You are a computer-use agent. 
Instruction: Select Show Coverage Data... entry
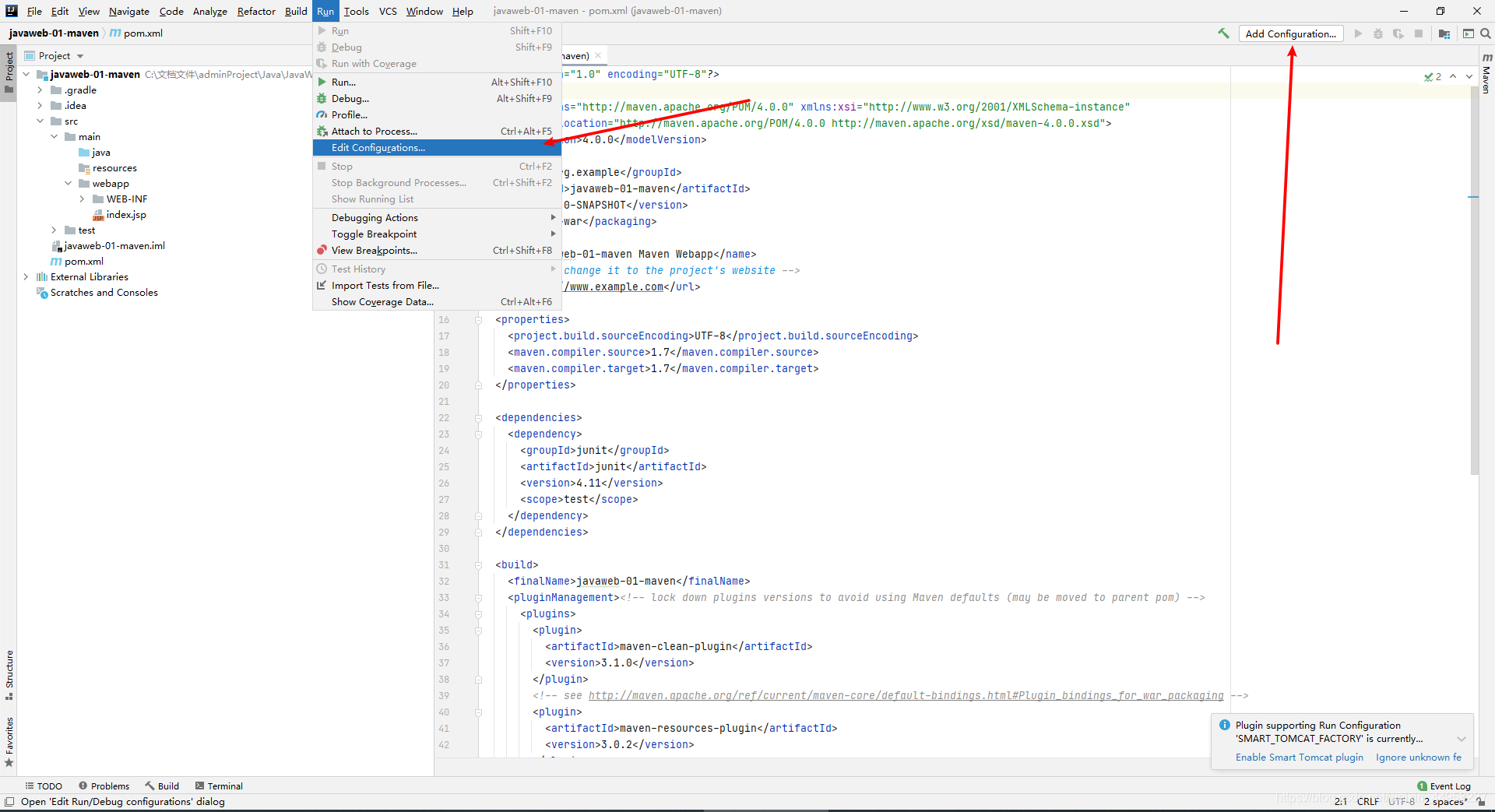coord(437,302)
